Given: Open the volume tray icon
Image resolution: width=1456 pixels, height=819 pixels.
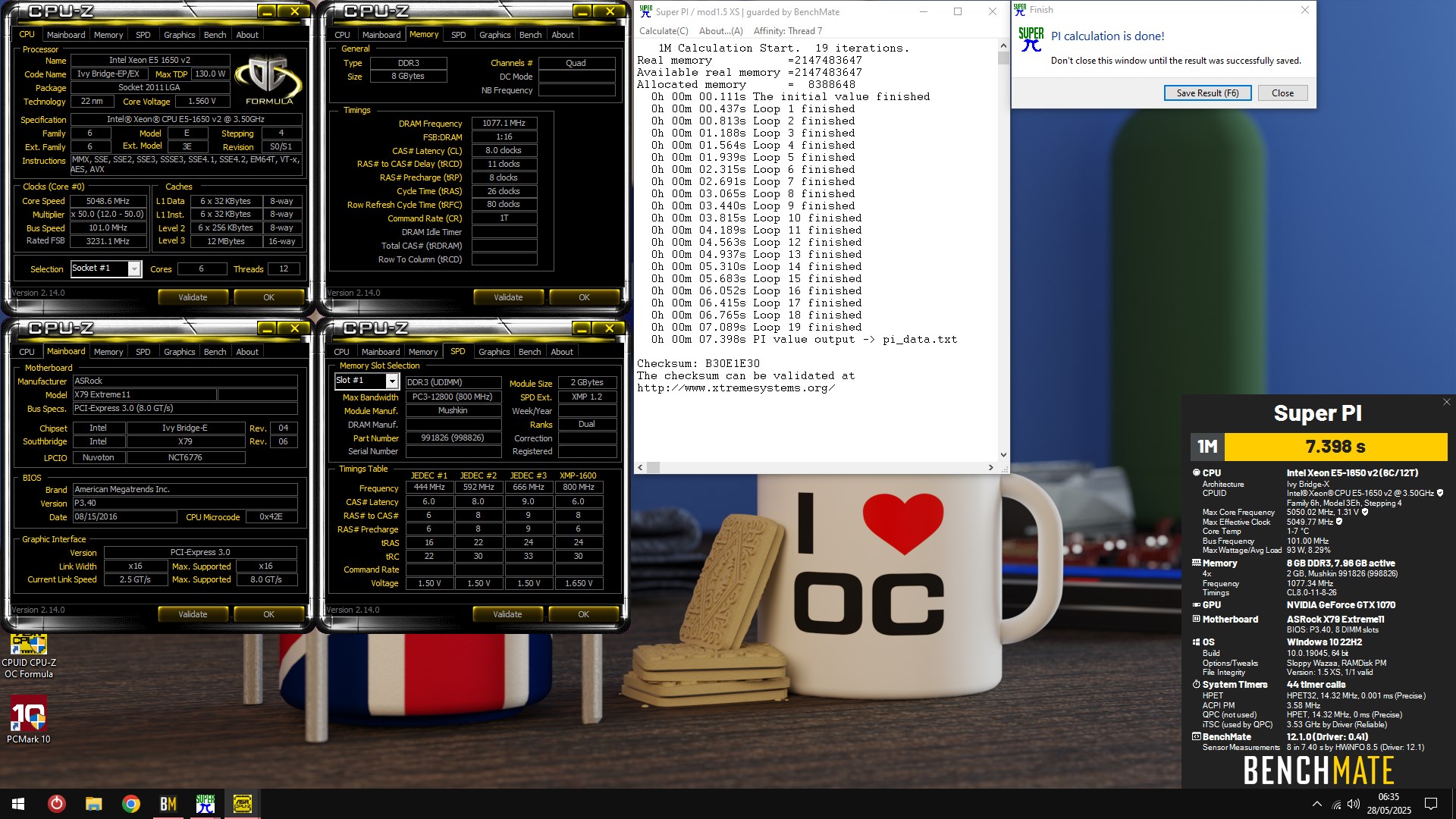Looking at the screenshot, I should point(1354,804).
